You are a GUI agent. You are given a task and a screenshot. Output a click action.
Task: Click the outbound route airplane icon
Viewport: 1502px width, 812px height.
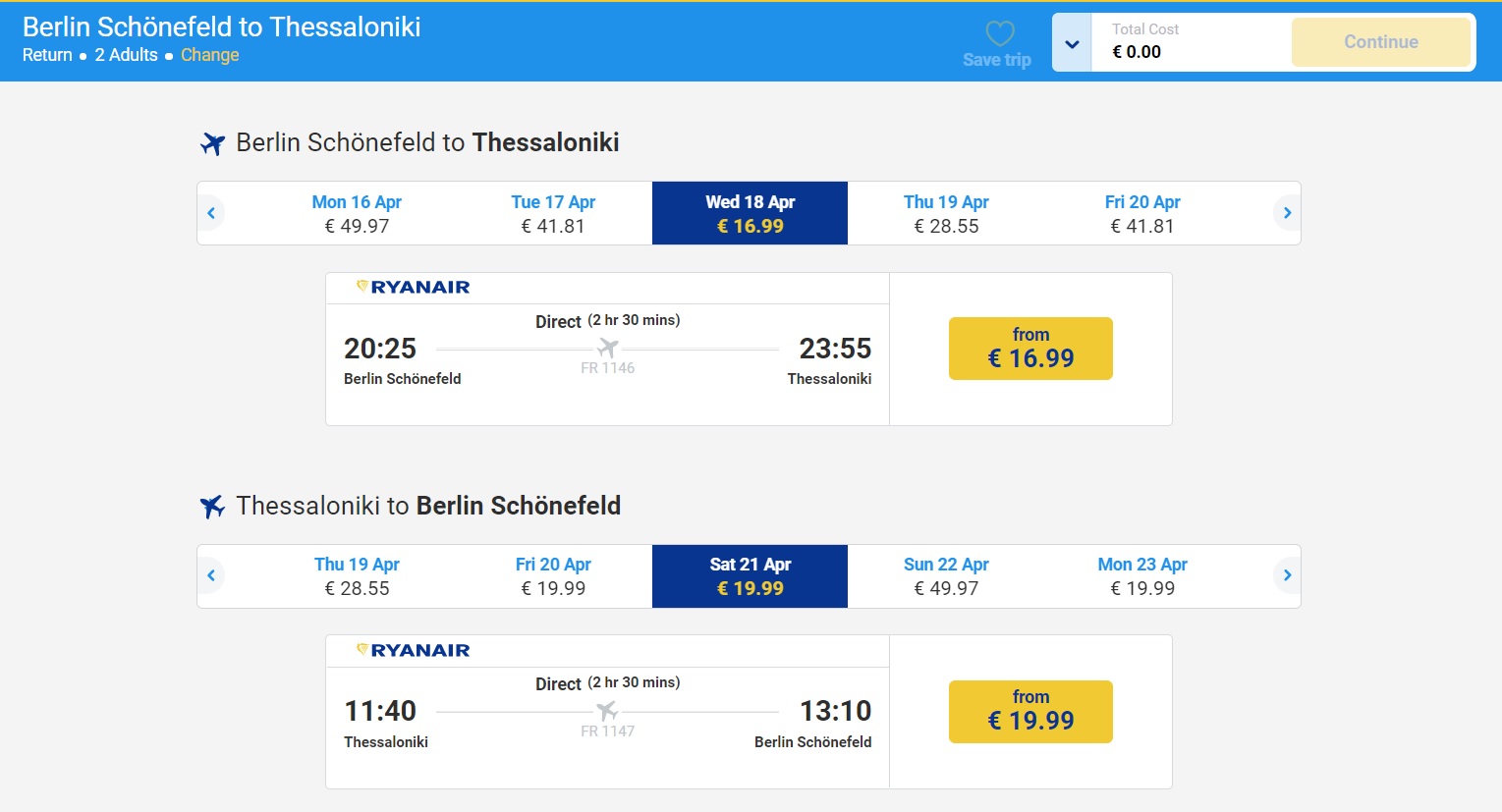pyautogui.click(x=212, y=143)
